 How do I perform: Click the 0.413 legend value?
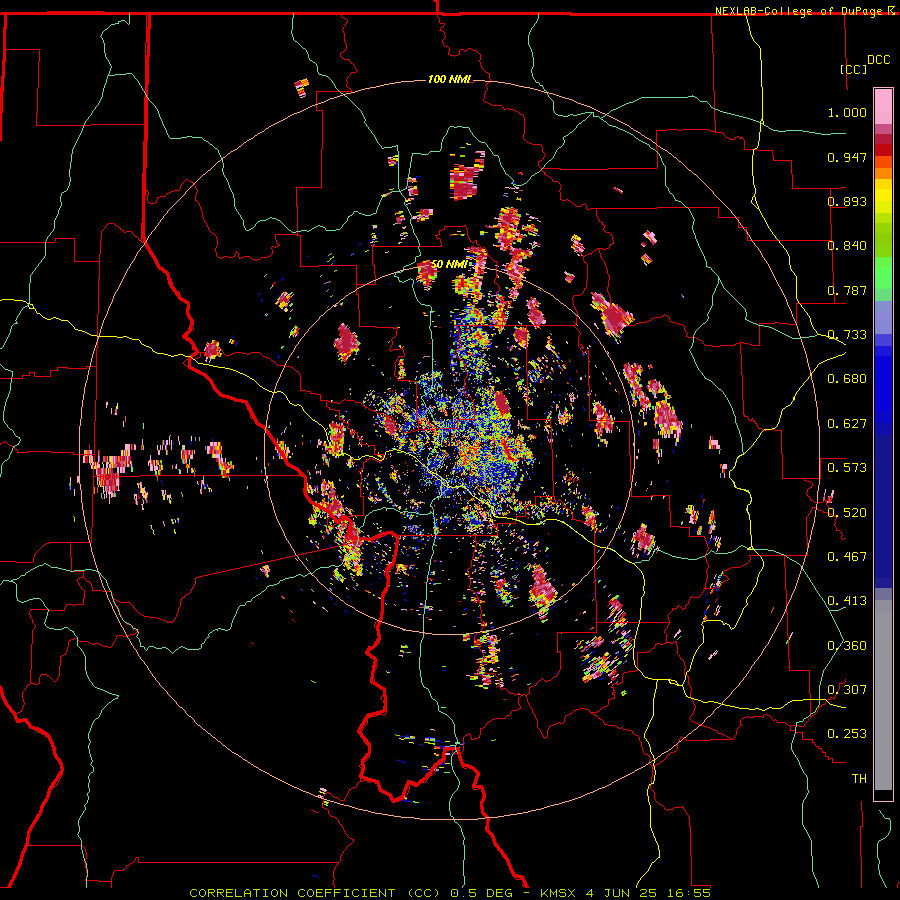[x=847, y=601]
